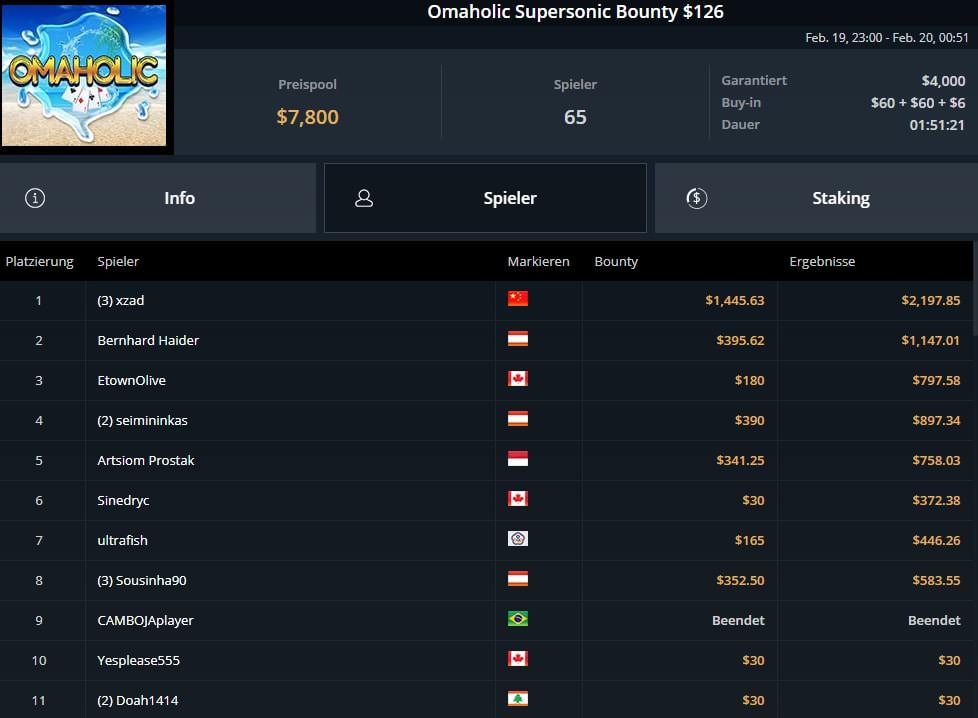Click the Lebanon flag for Doah1414

pos(517,699)
